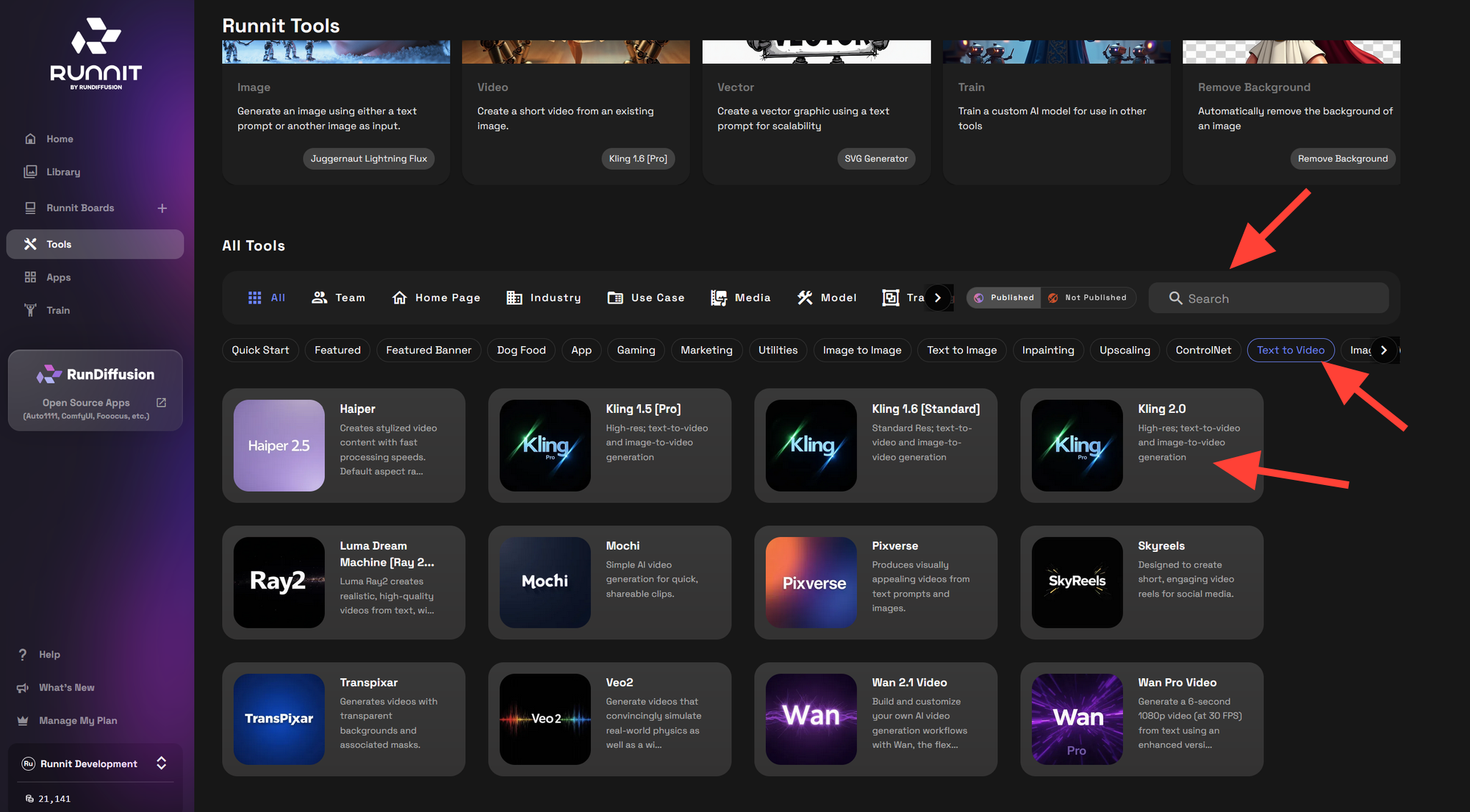This screenshot has width=1470, height=812.
Task: Click the search magnifier icon
Action: [x=1175, y=298]
